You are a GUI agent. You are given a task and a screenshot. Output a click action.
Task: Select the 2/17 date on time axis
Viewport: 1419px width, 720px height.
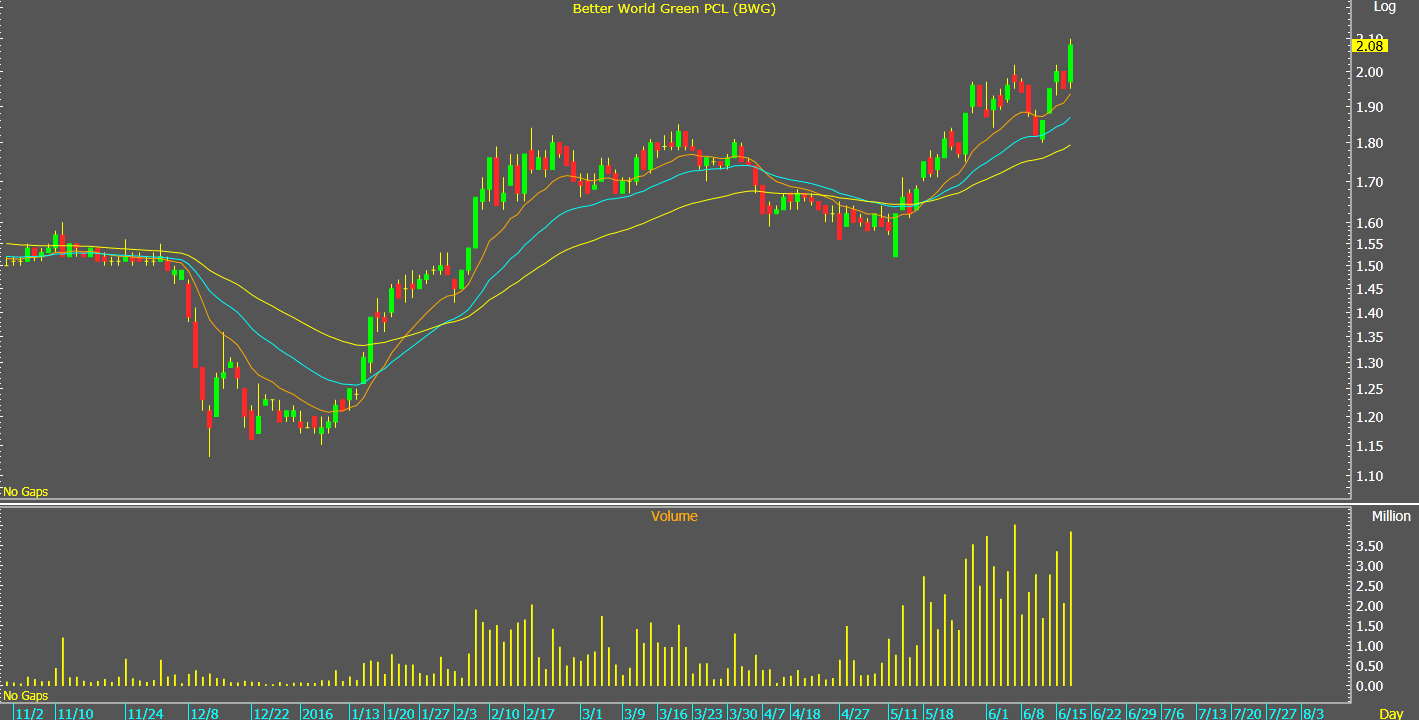click(540, 713)
